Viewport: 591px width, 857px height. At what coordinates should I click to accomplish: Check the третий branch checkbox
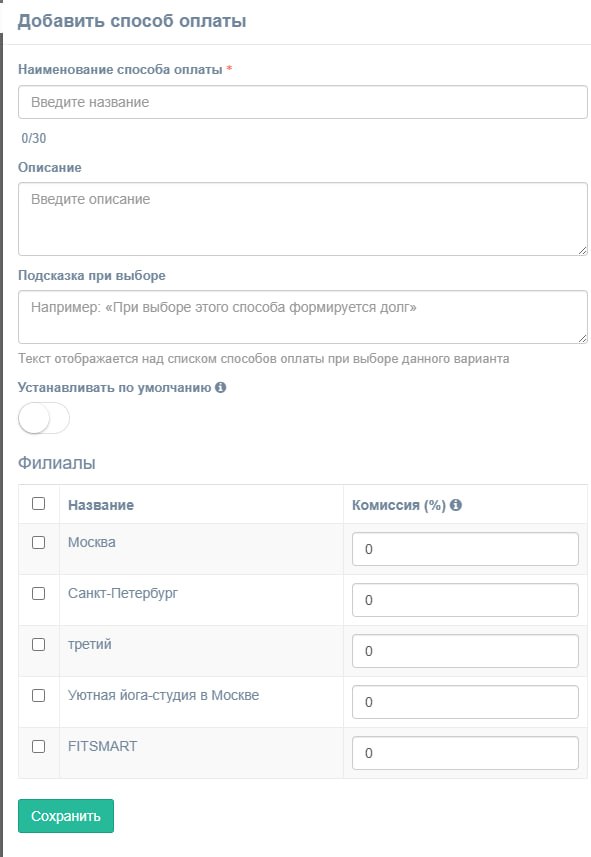point(38,644)
